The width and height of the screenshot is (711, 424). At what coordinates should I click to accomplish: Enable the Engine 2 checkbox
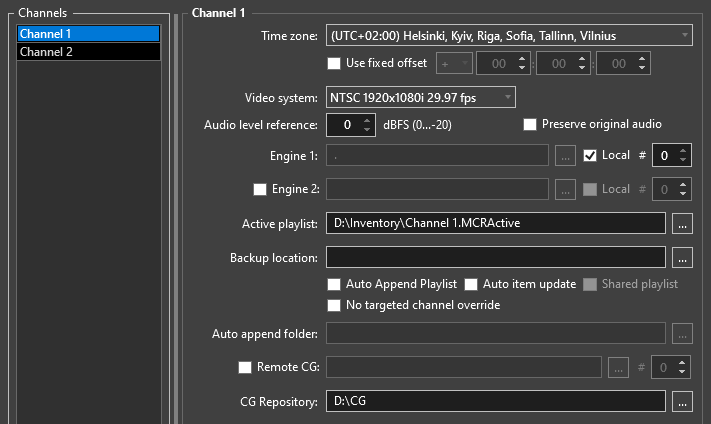click(260, 189)
